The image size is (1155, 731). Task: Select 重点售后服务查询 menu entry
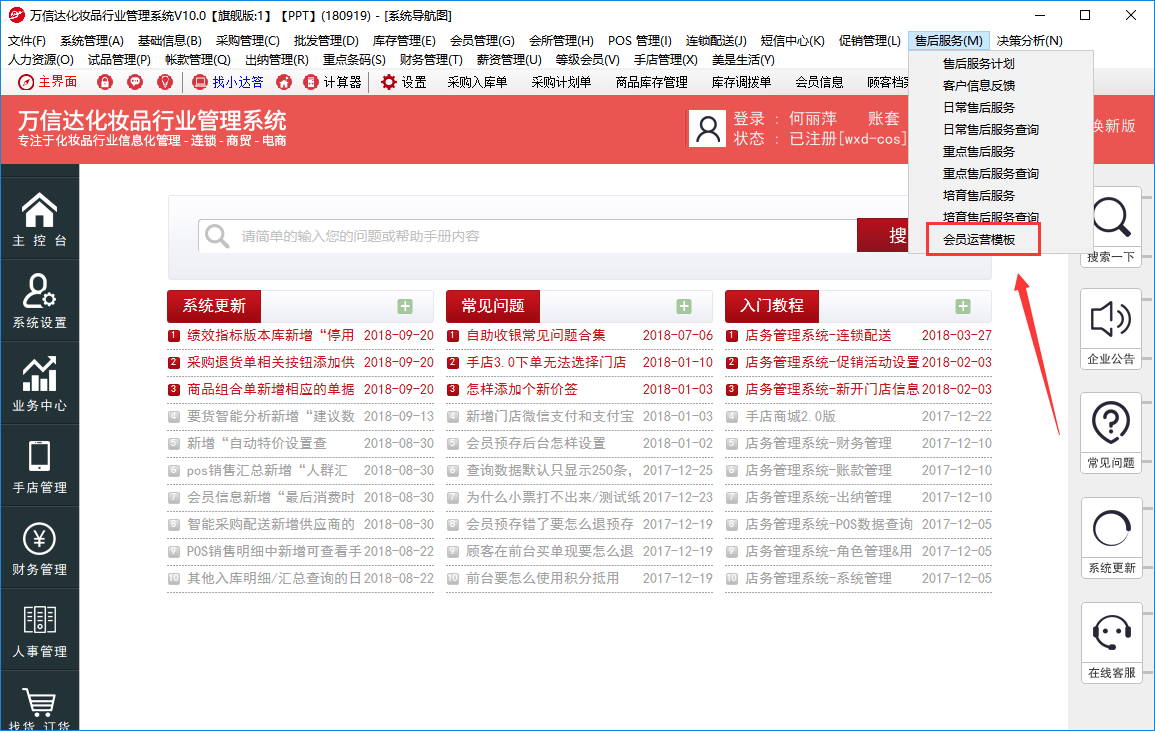990,174
